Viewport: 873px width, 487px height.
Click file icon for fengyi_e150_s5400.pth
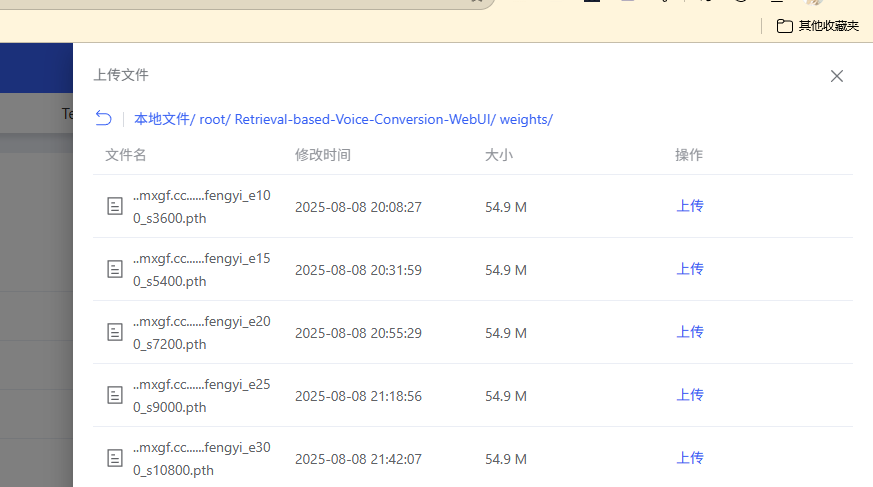point(115,269)
